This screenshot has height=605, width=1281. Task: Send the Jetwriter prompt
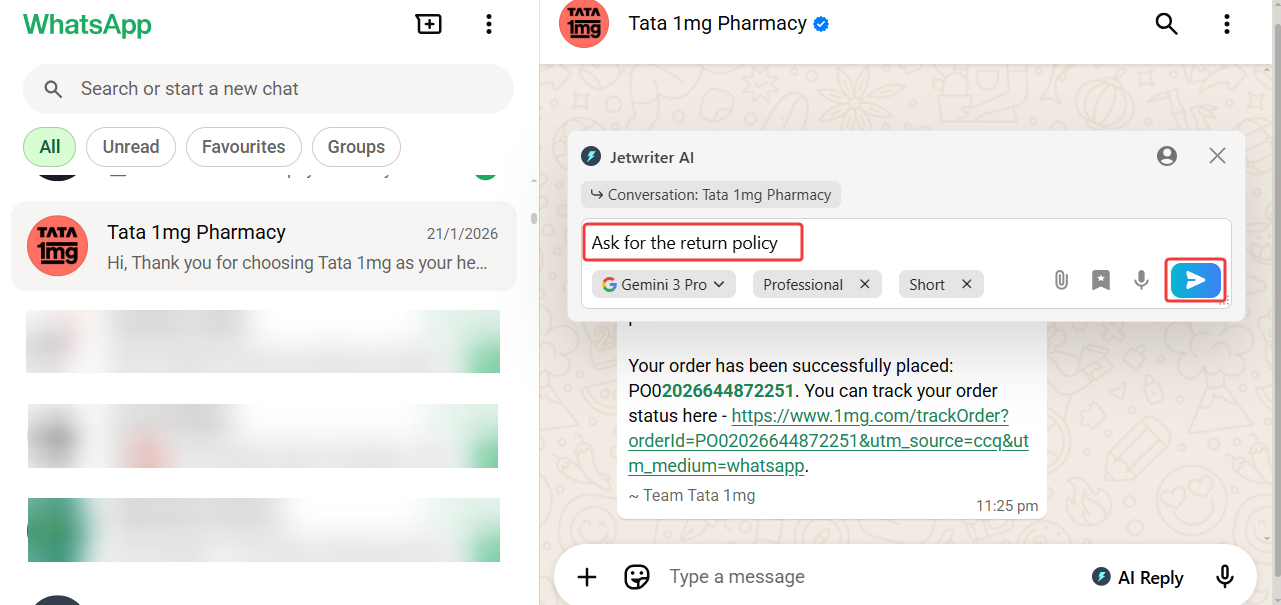tap(1196, 281)
